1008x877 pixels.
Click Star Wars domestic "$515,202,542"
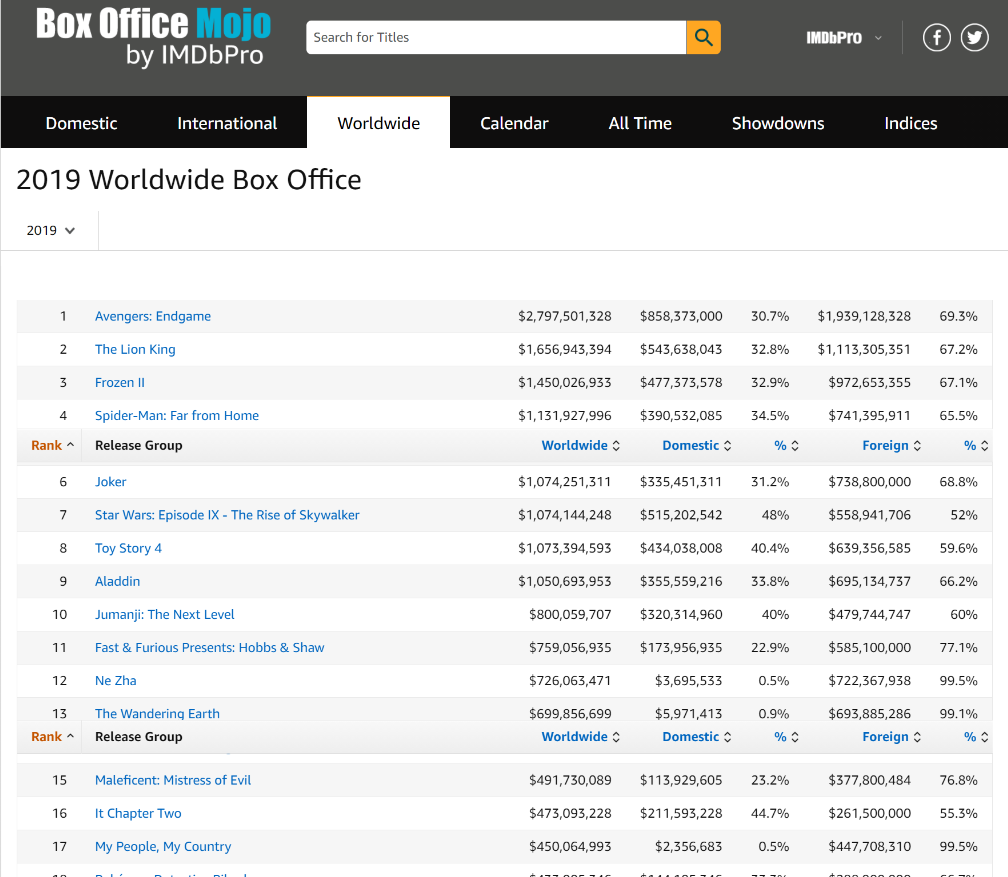[x=681, y=514]
